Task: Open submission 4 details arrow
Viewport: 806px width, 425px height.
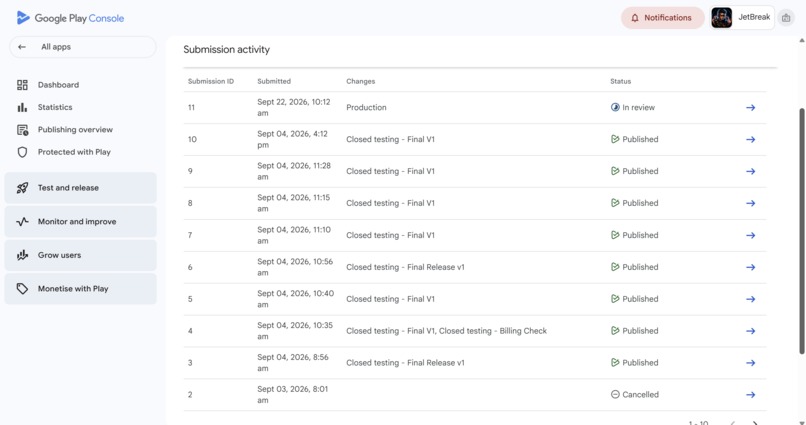Action: tap(750, 331)
